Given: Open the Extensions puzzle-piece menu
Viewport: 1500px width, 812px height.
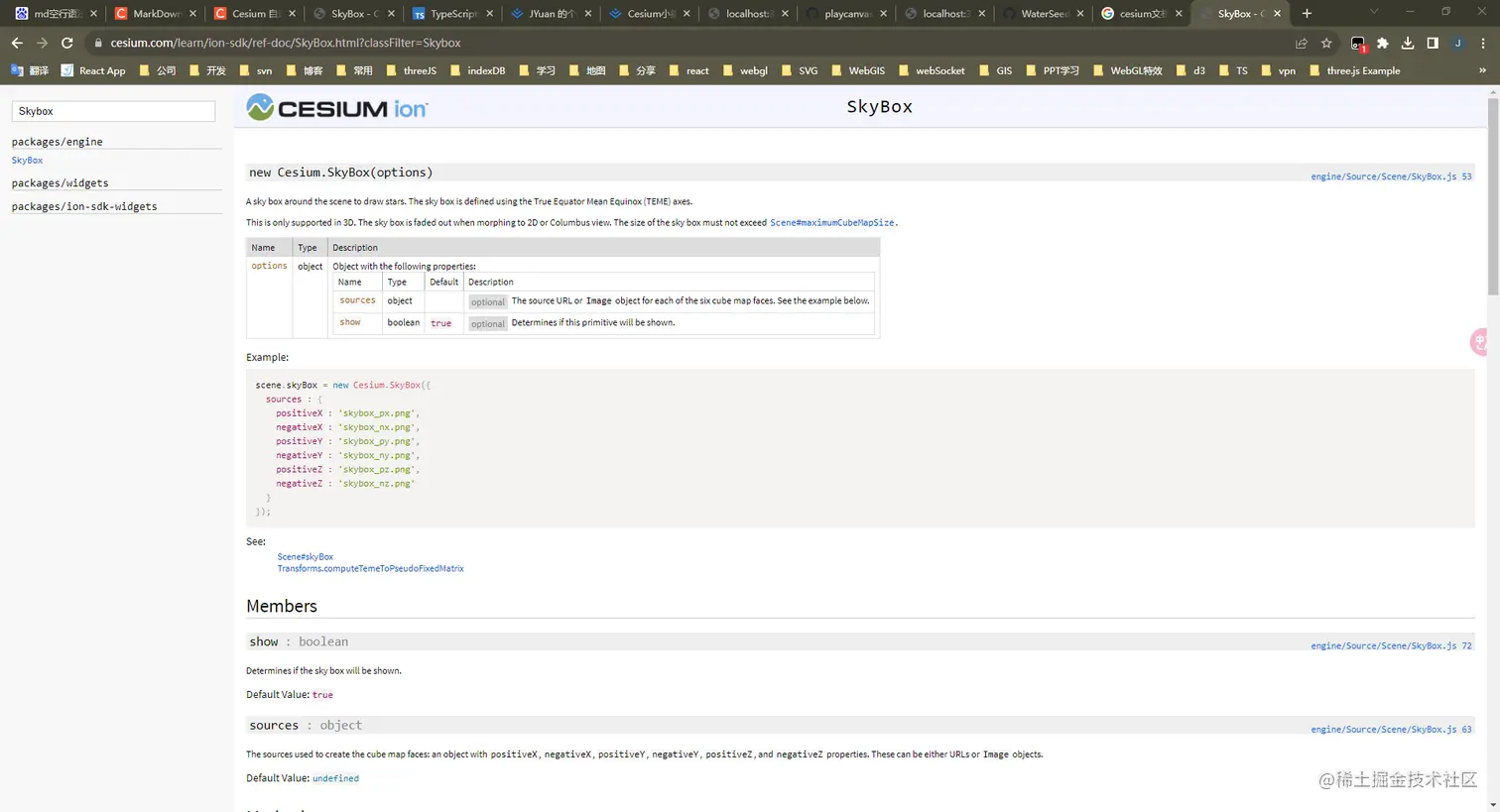Looking at the screenshot, I should coord(1383,43).
